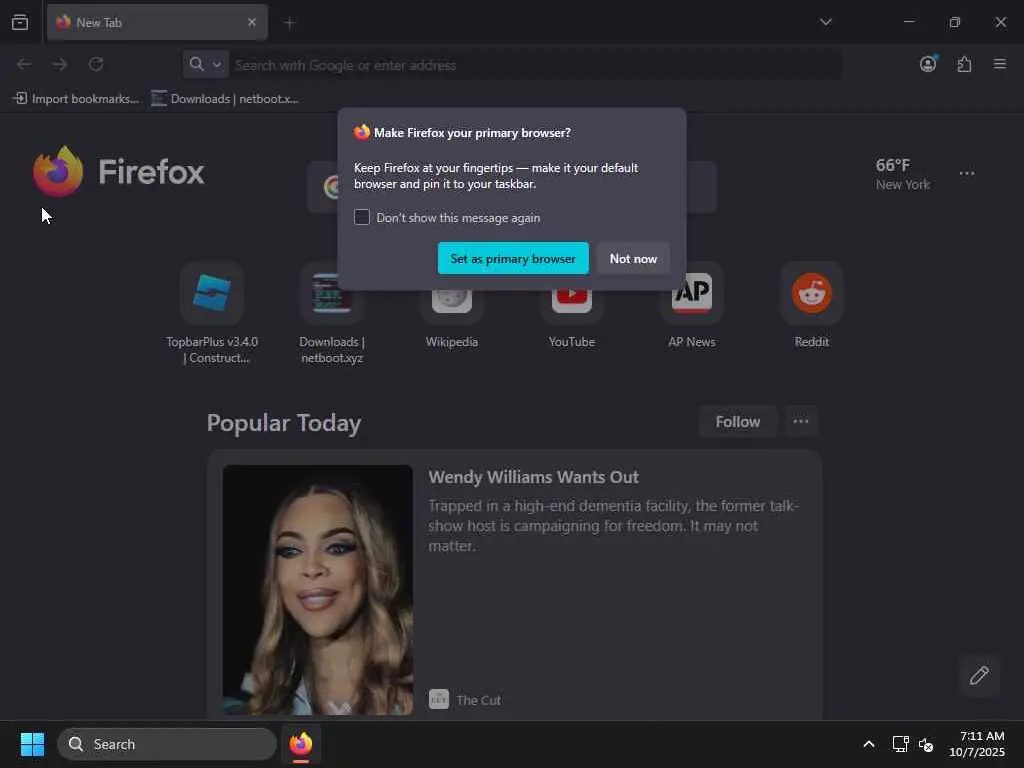
Task: Open the extensions puzzle icon
Action: [x=964, y=64]
